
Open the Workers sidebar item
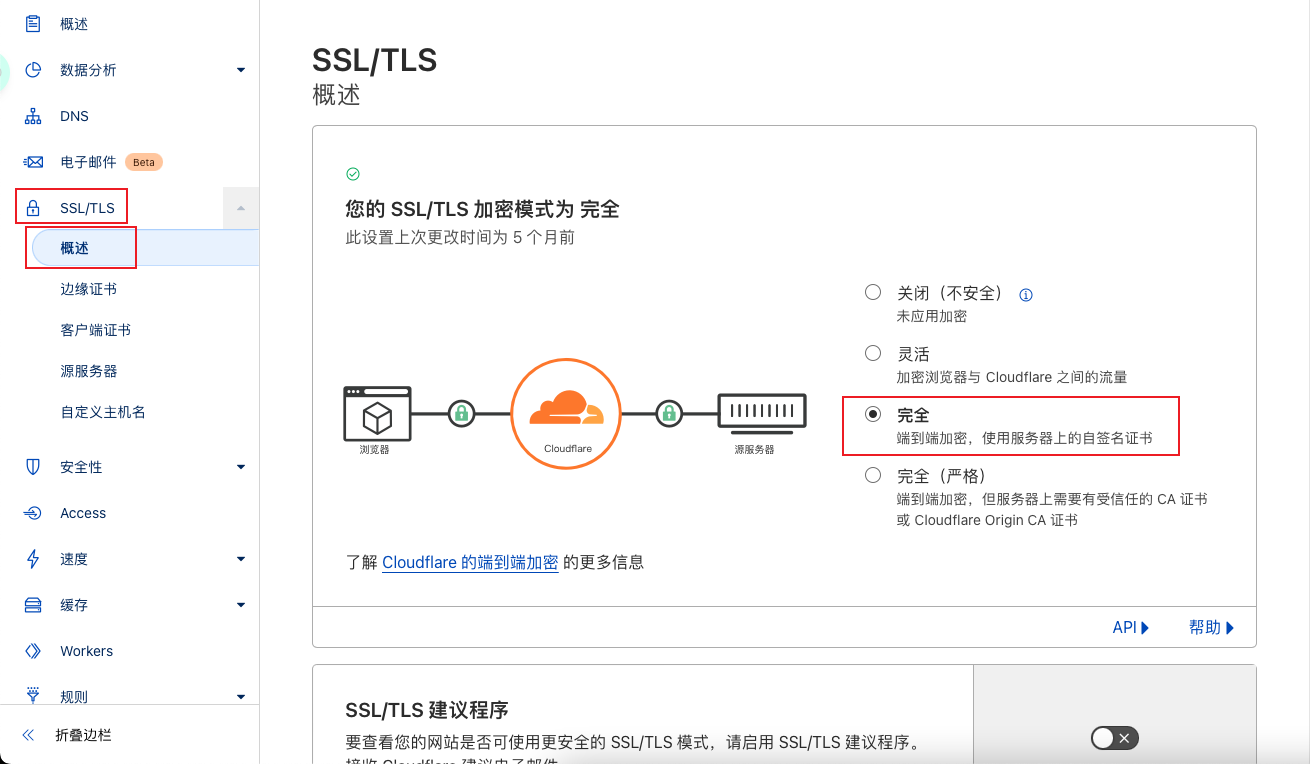click(x=86, y=651)
